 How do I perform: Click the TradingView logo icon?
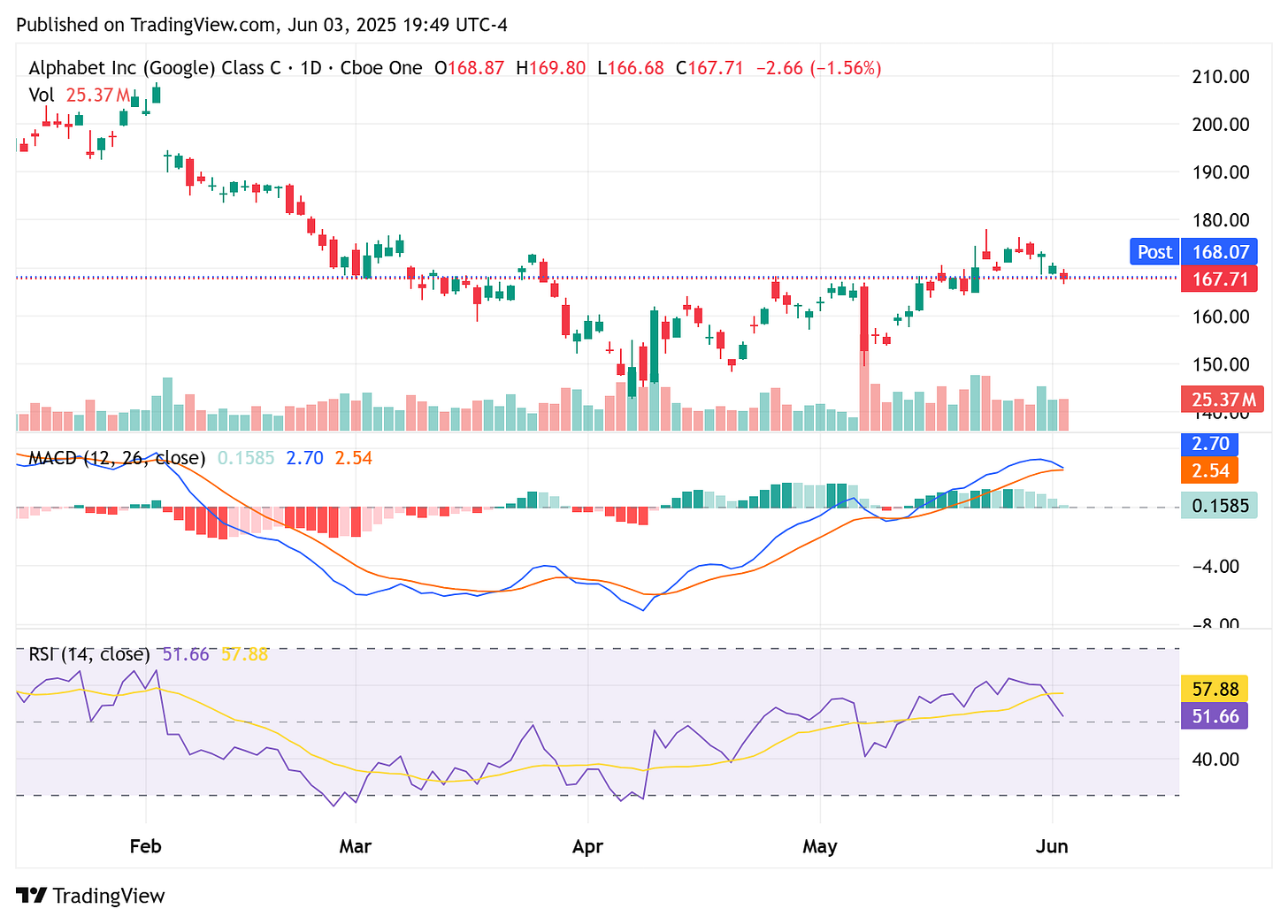[33, 896]
